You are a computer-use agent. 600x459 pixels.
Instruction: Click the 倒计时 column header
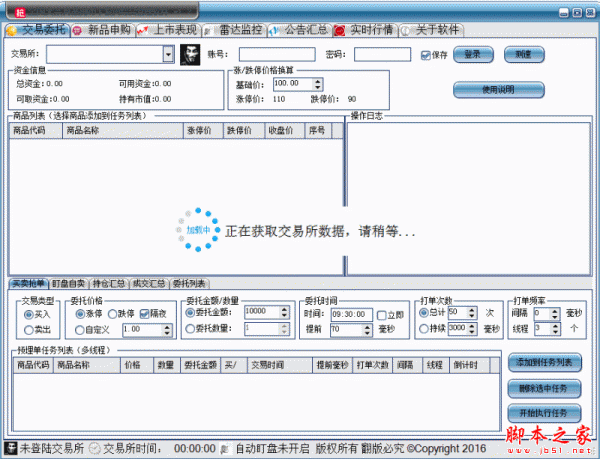pos(469,365)
